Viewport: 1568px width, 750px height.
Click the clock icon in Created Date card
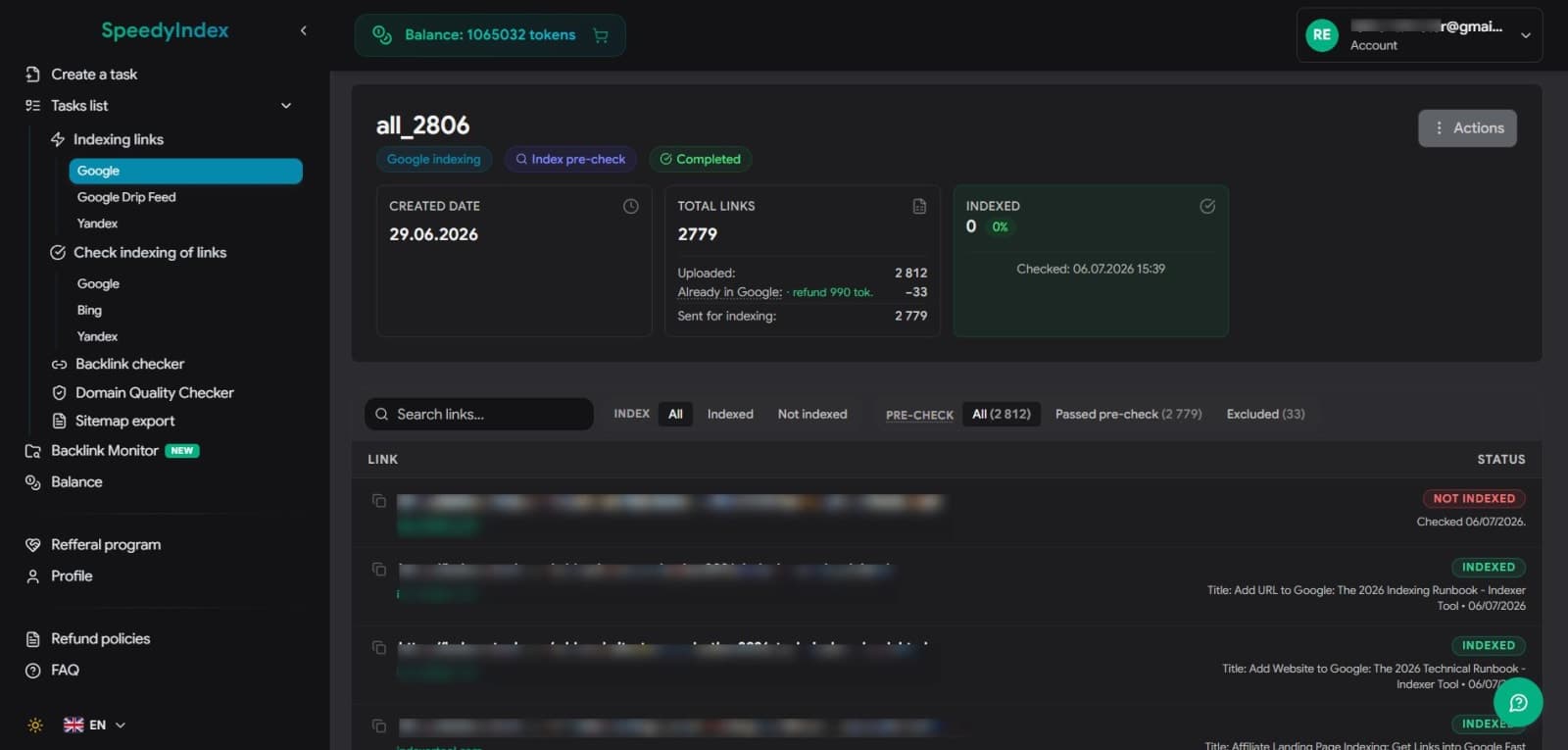tap(631, 206)
